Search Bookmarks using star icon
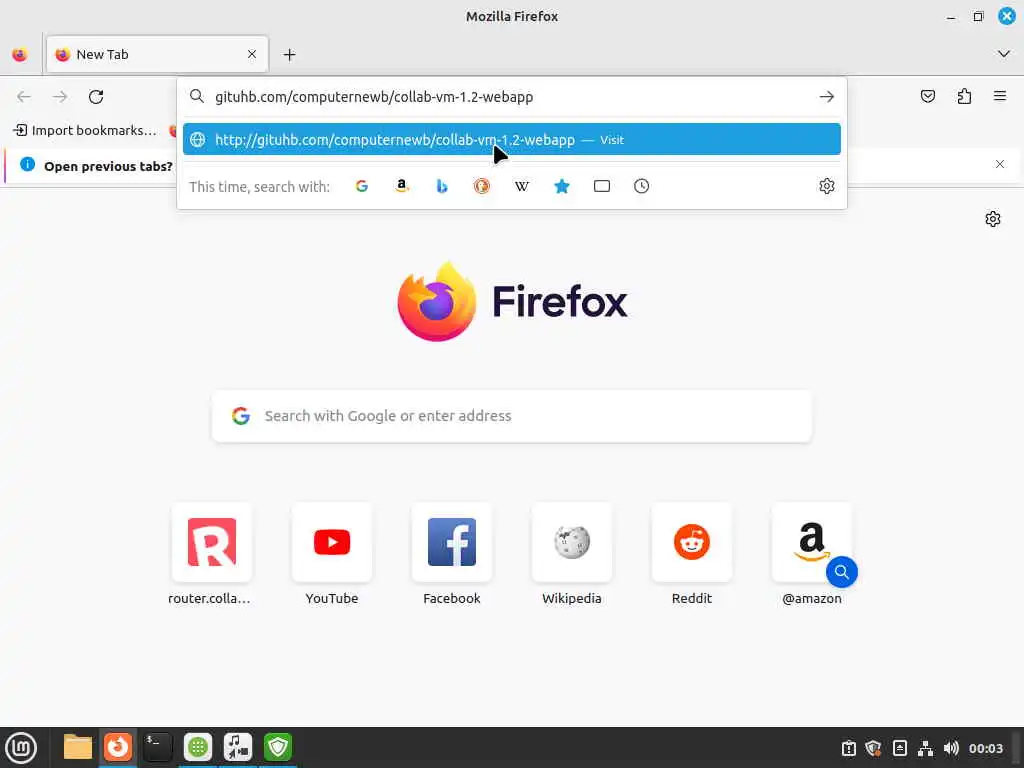This screenshot has width=1024, height=768. [562, 186]
